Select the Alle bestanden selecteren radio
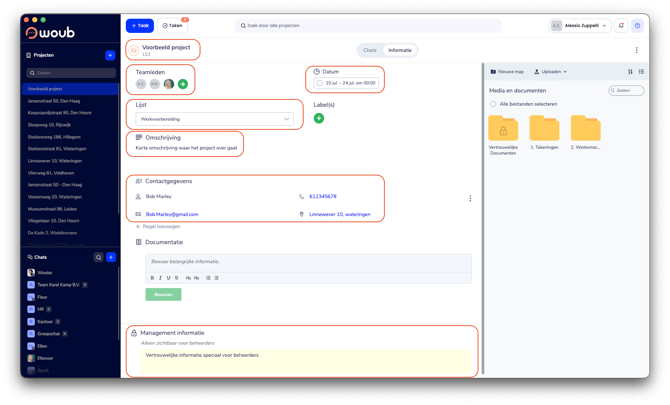The width and height of the screenshot is (670, 405). tap(493, 104)
